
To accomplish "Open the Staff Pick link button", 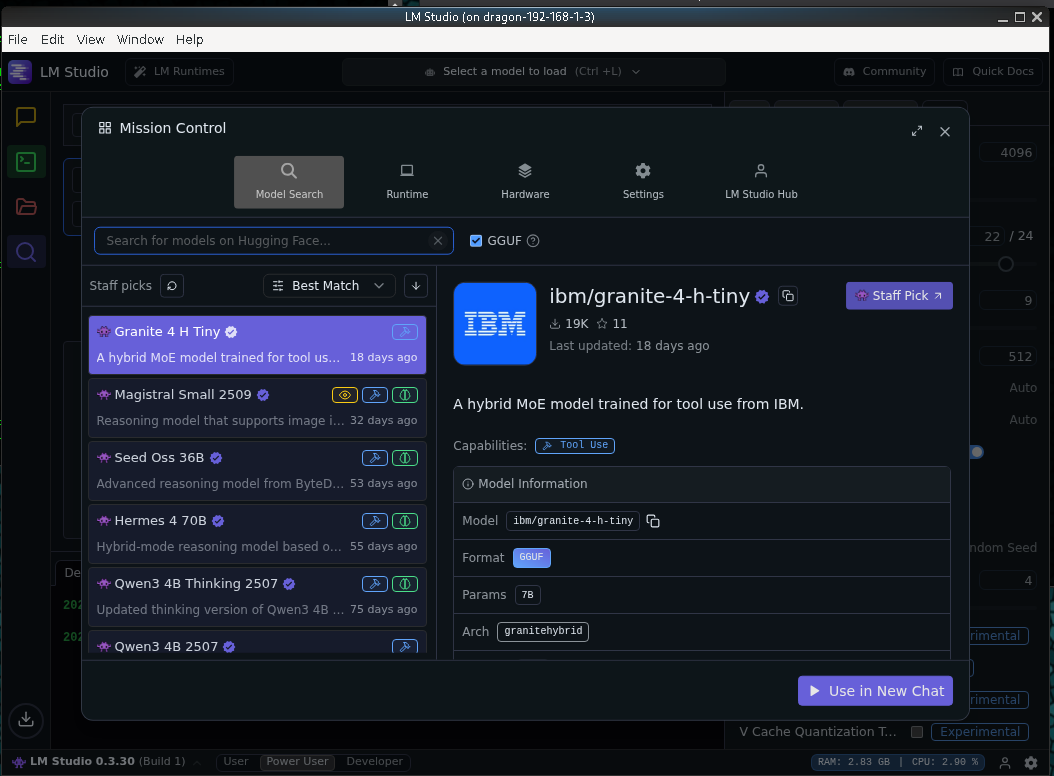I will point(899,296).
